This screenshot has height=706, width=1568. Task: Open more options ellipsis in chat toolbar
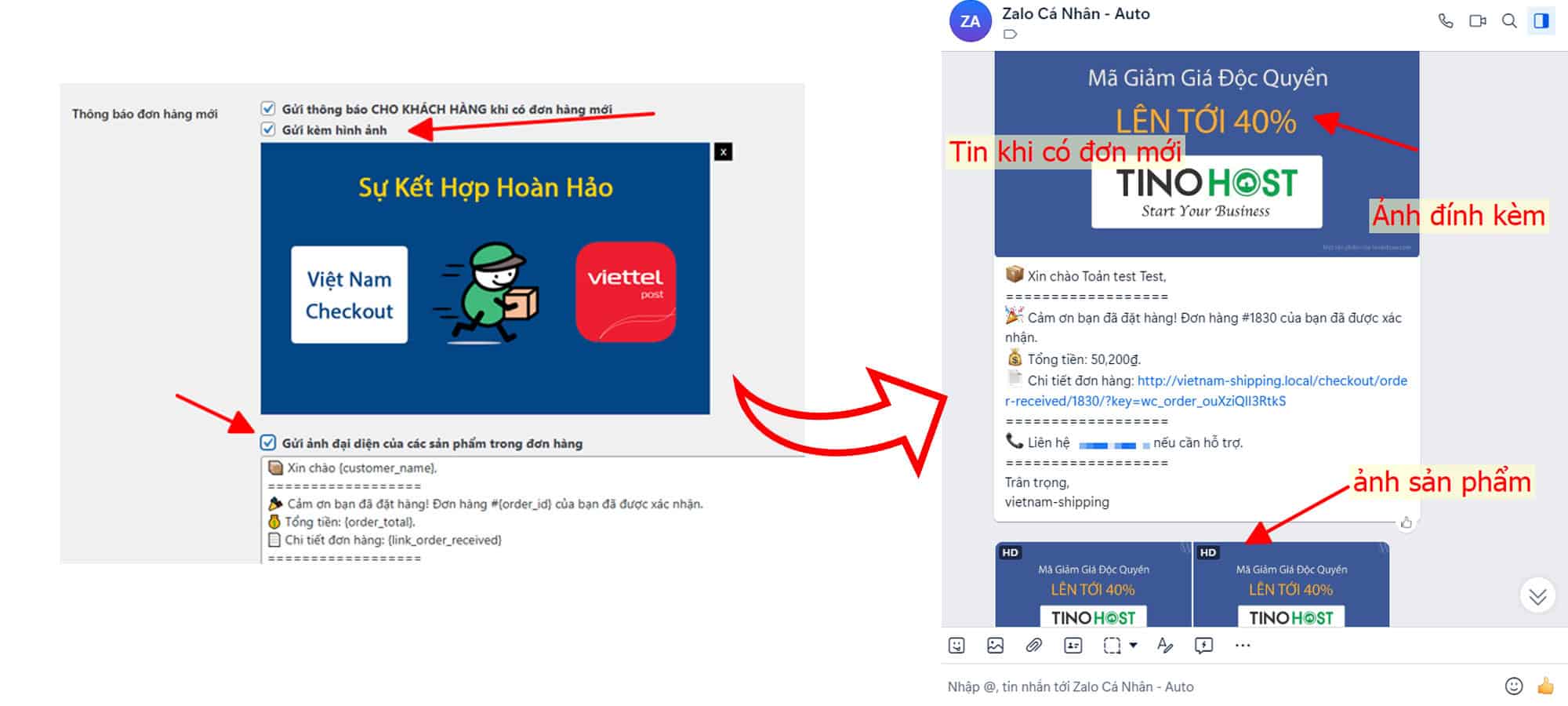pos(1243,646)
